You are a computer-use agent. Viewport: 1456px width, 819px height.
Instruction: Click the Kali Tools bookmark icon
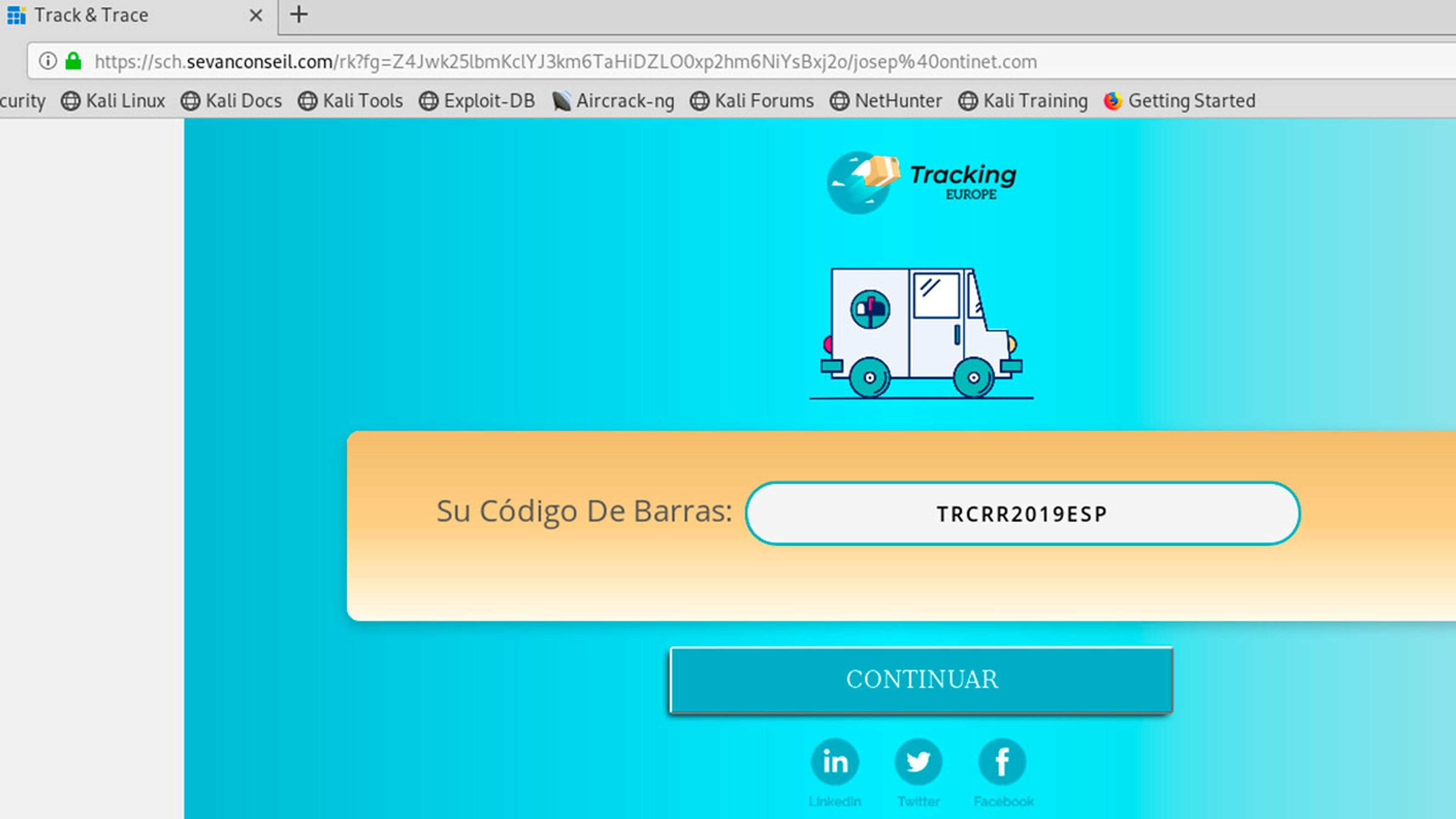coord(307,100)
